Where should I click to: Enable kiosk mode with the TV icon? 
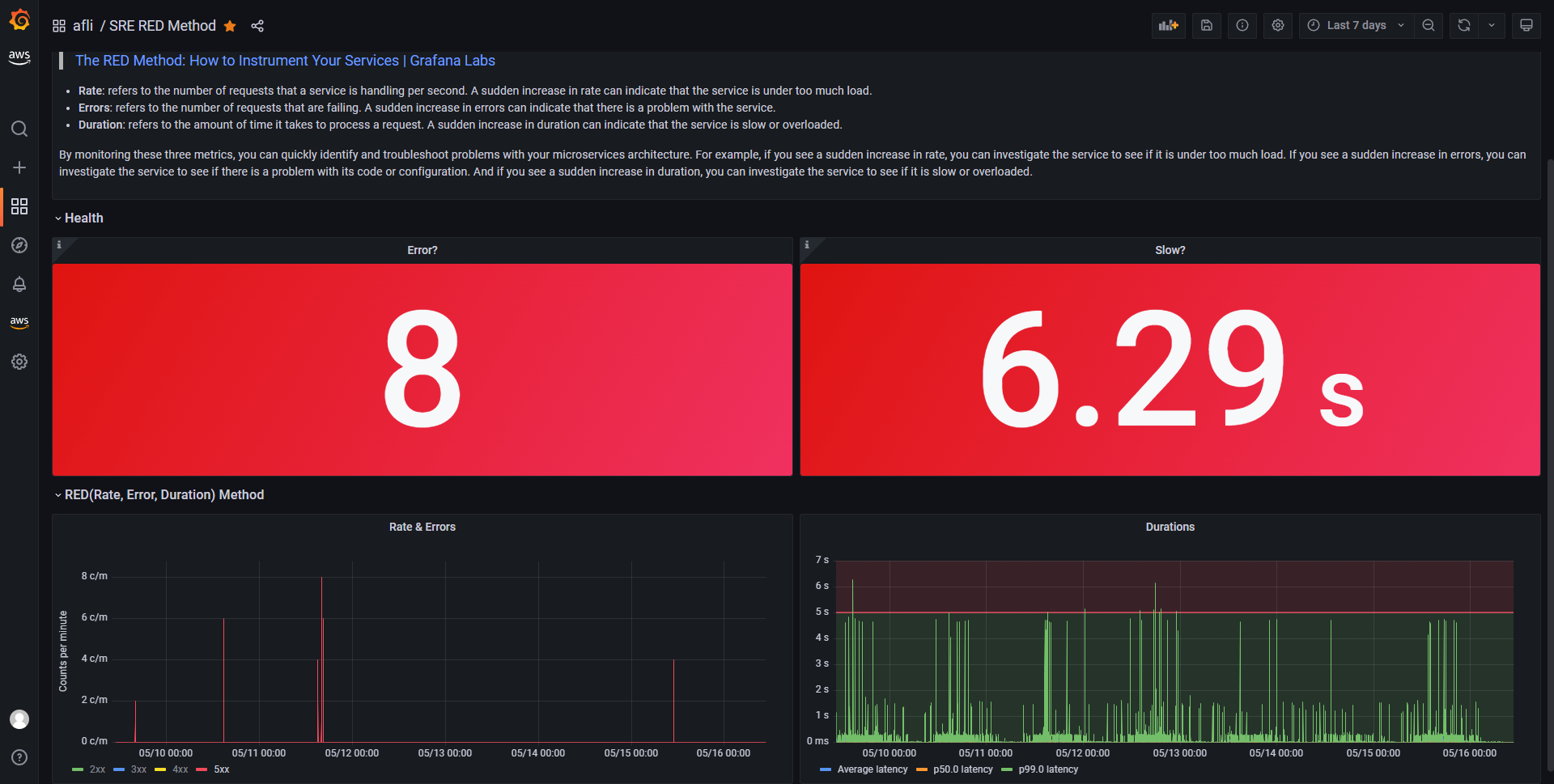[x=1526, y=25]
